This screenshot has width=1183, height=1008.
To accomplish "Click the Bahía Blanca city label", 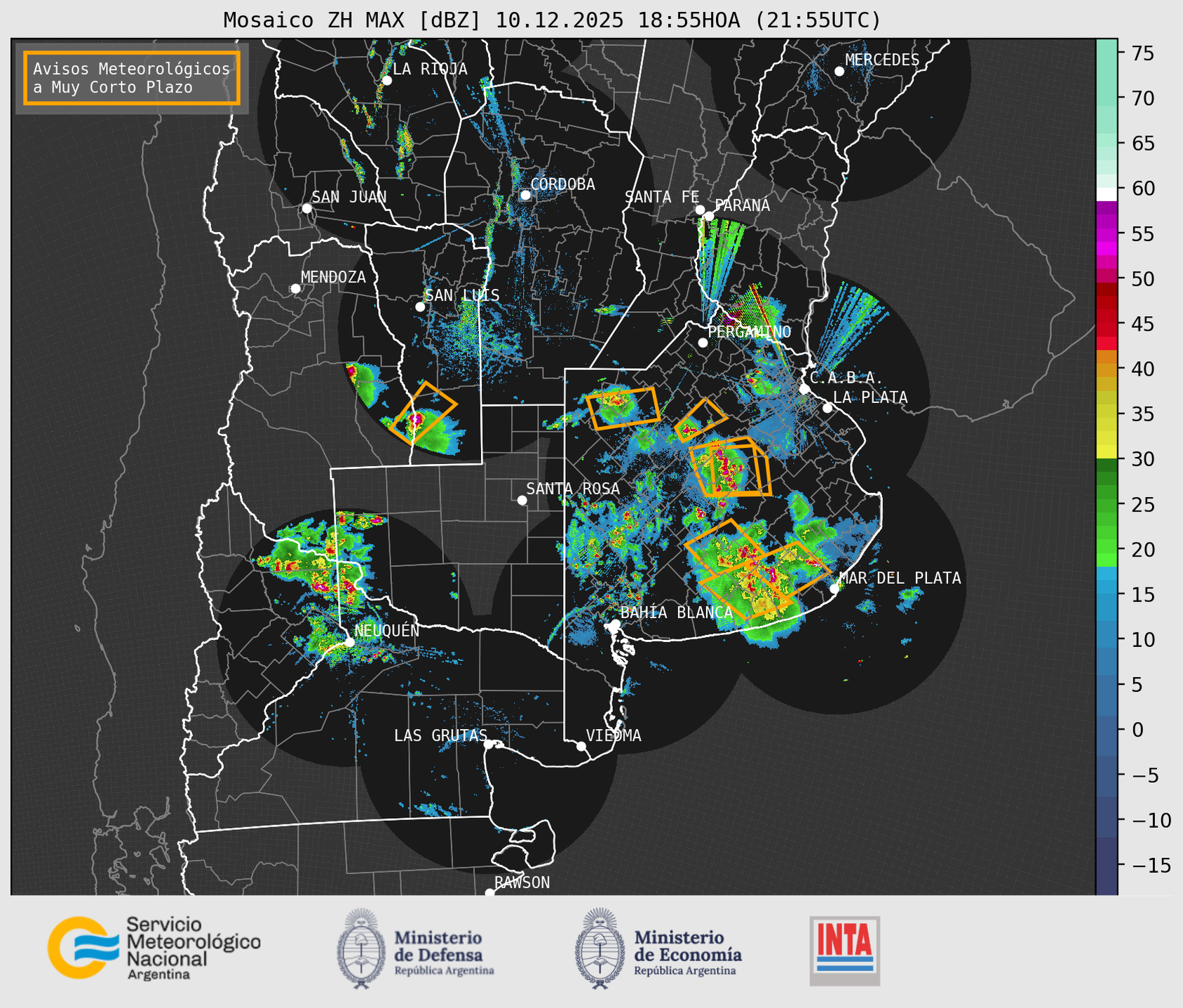I will tap(676, 613).
